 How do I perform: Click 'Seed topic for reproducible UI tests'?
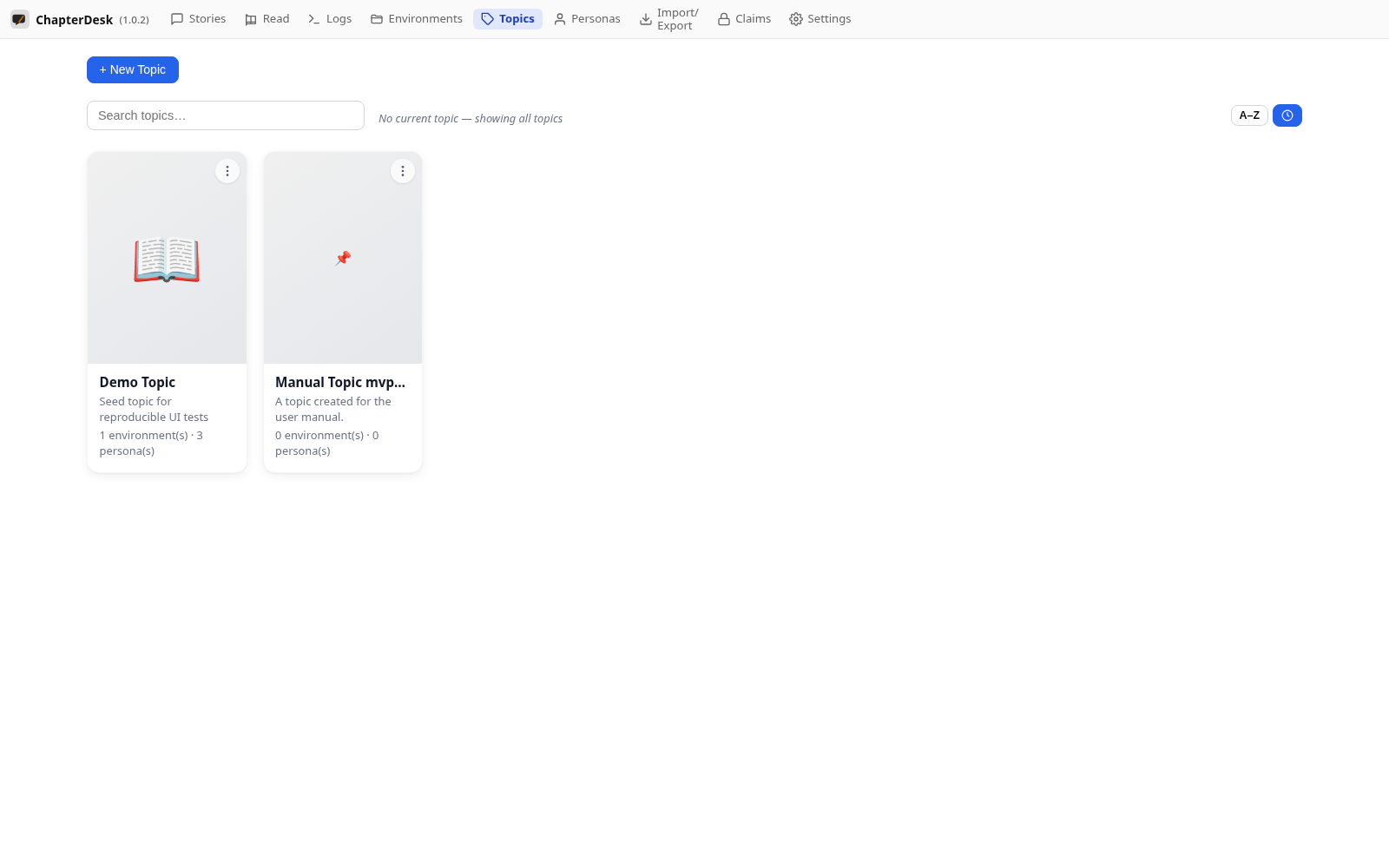pos(154,410)
